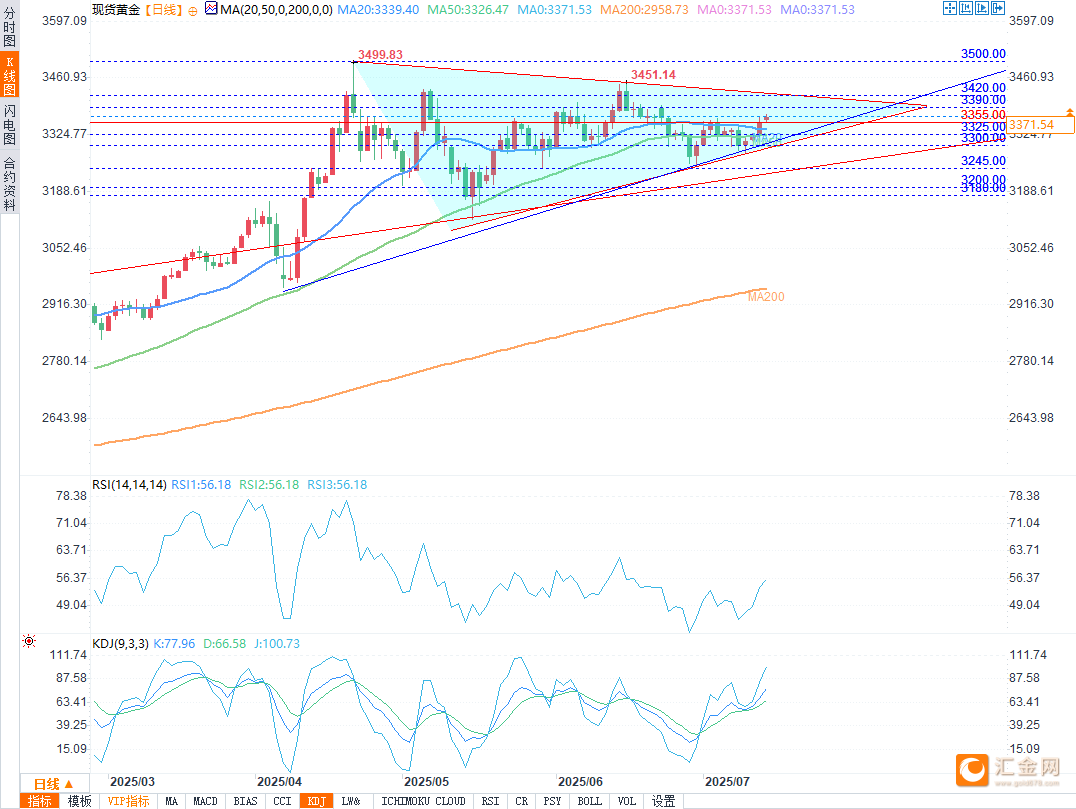Select the BOLL indicator
Viewport: 1076px width, 809px height.
(x=589, y=801)
